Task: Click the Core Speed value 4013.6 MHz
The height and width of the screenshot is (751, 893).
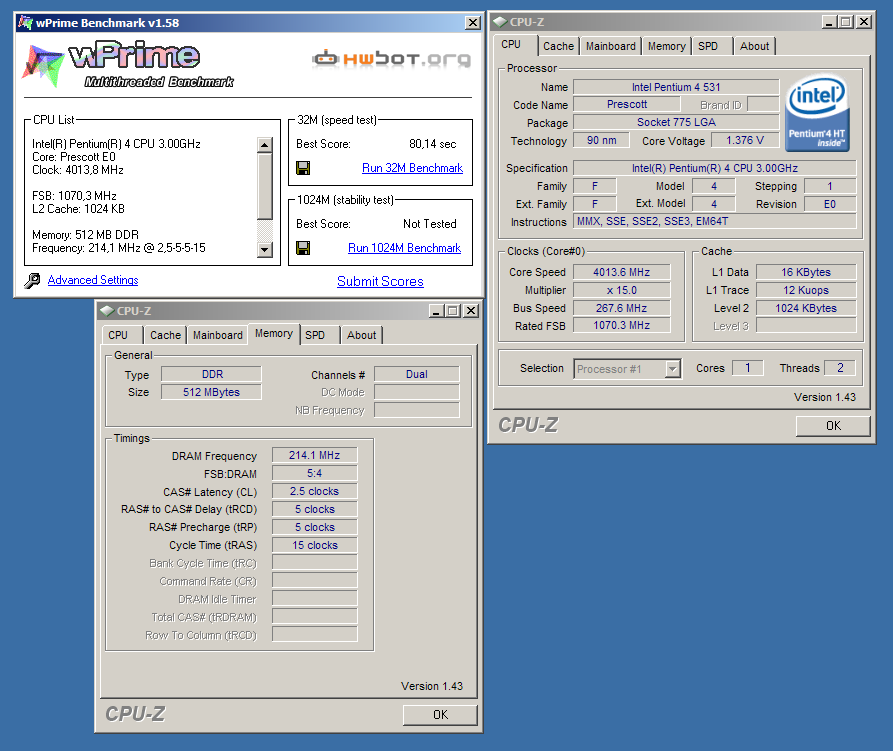Action: tap(621, 272)
